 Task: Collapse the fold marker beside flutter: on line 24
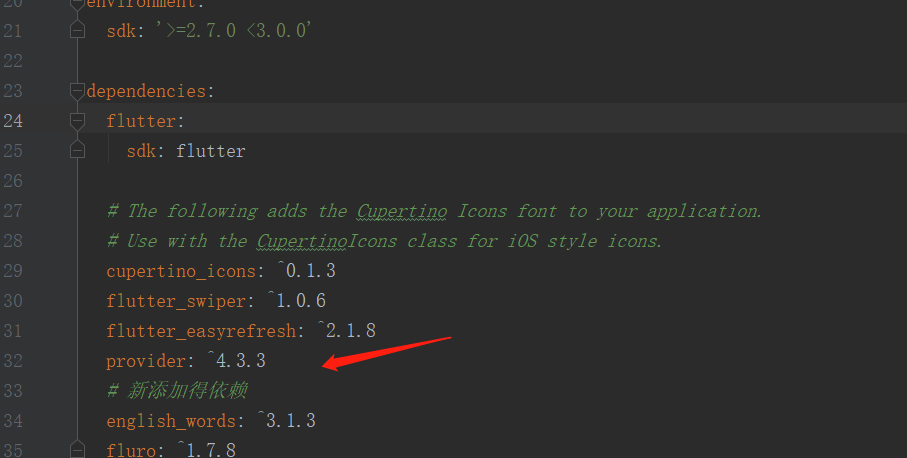click(77, 121)
